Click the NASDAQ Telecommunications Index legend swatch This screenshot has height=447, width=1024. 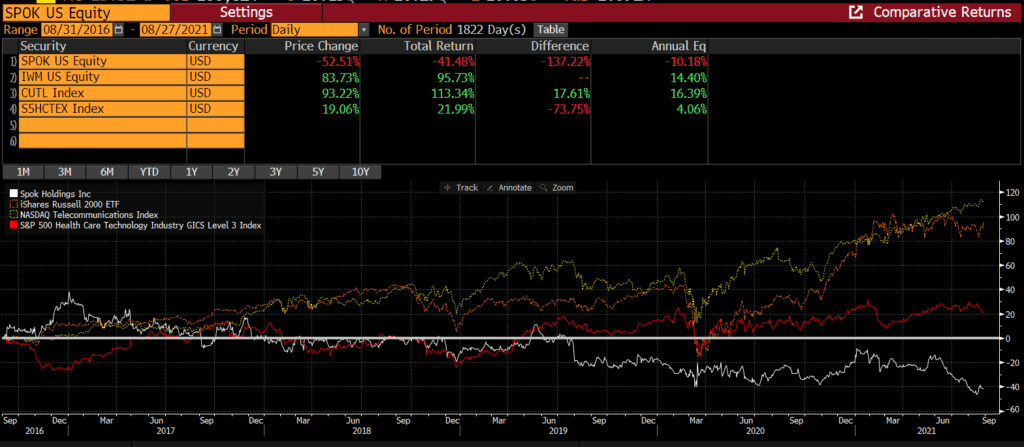click(x=14, y=215)
